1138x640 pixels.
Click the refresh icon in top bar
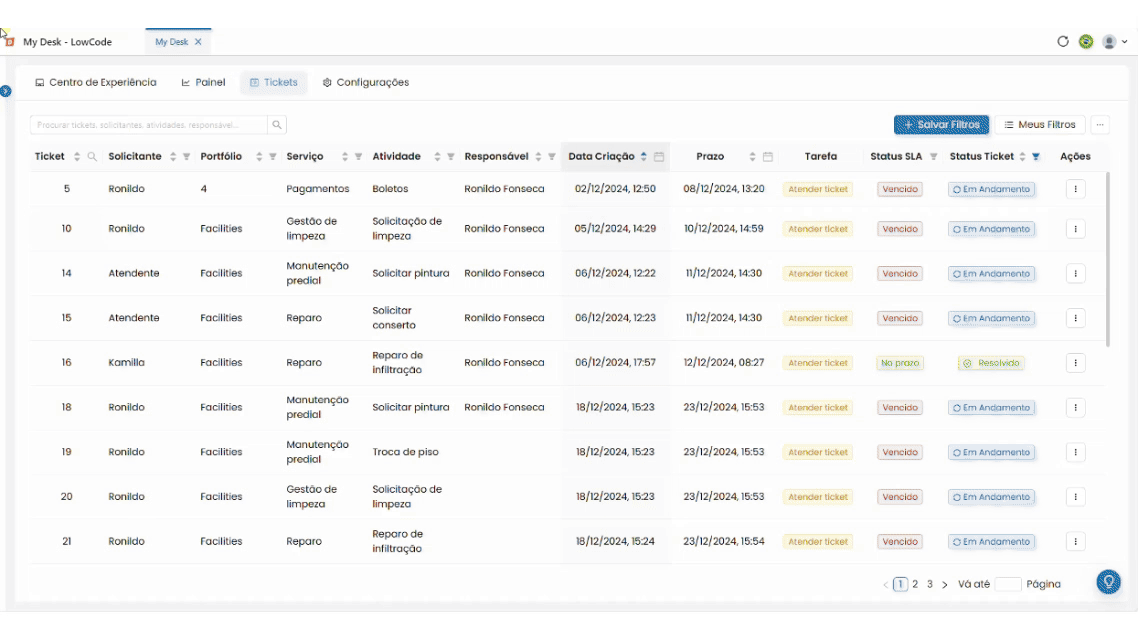[1063, 41]
